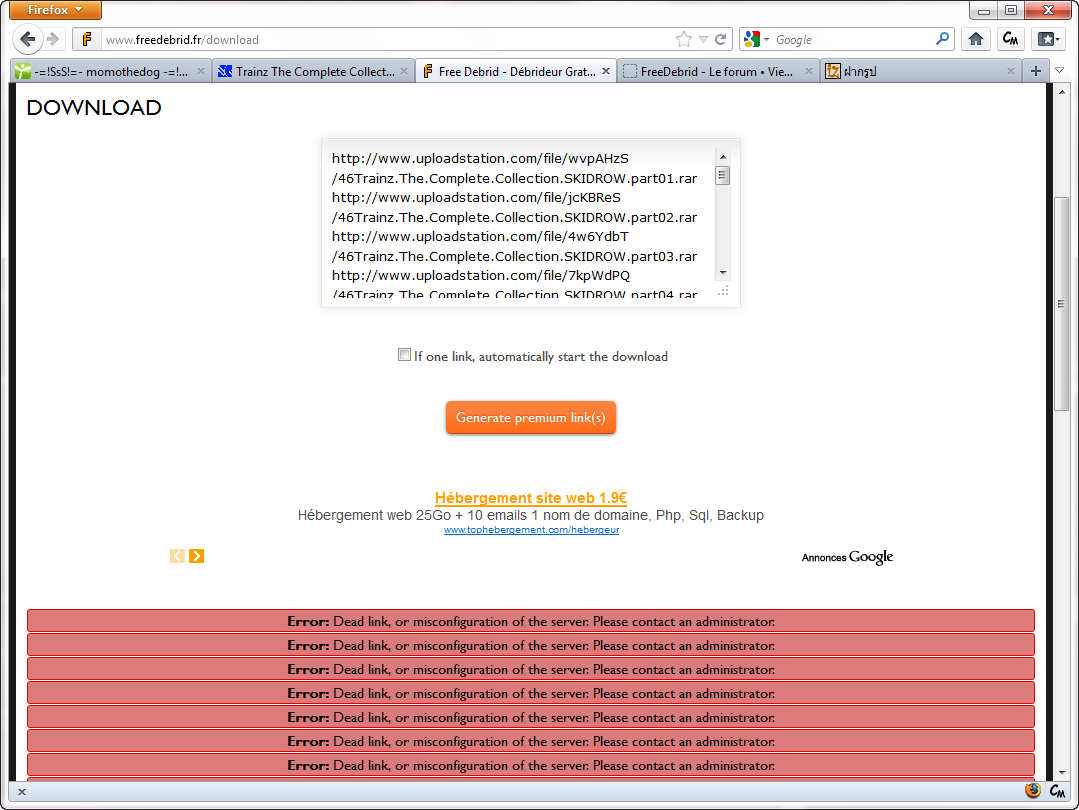
Task: Enable automatically start the download checkbox
Action: (404, 355)
